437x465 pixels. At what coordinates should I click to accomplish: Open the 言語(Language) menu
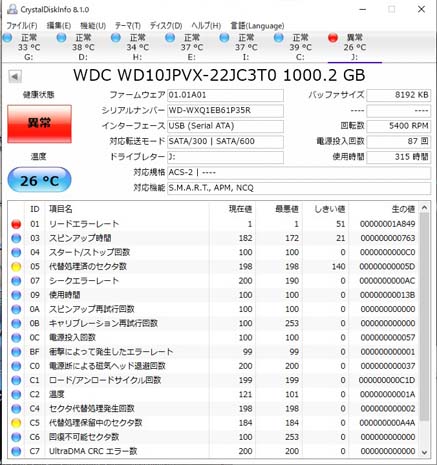(x=257, y=26)
